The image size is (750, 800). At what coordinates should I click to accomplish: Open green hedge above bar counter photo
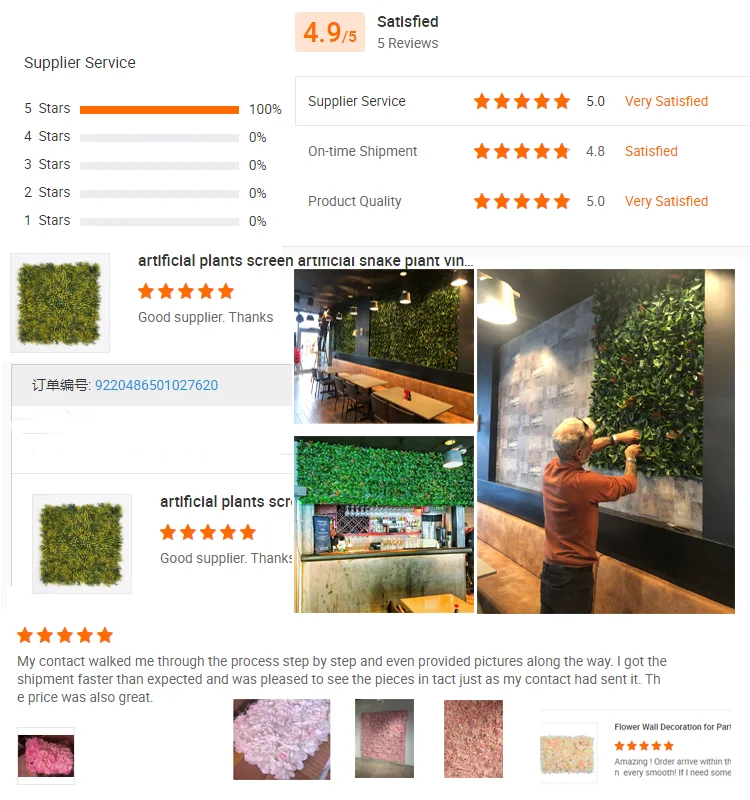(x=384, y=524)
